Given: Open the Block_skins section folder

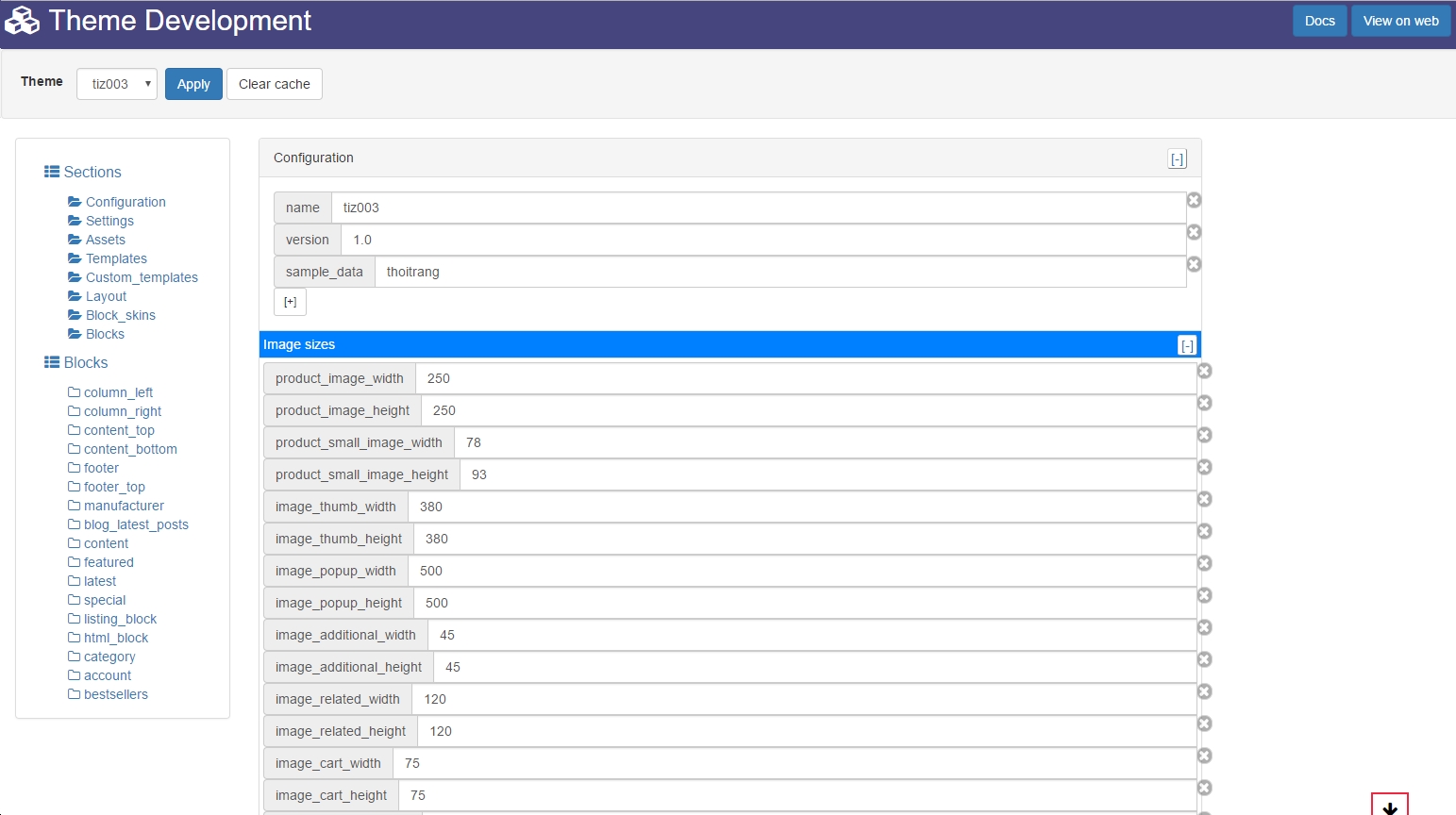Looking at the screenshot, I should (x=111, y=315).
